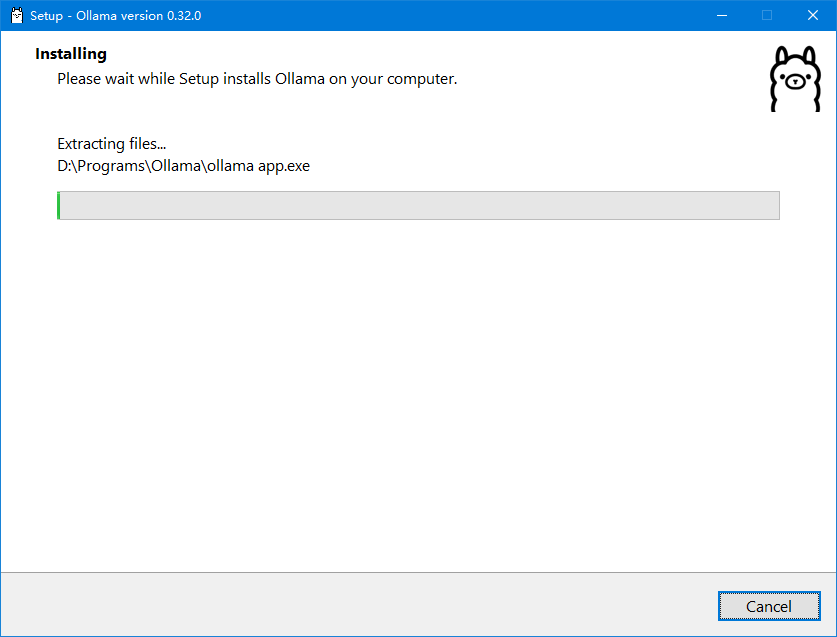The image size is (837, 637).
Task: Click 'Please wait while Setup installs Ollama' text
Action: tap(257, 79)
